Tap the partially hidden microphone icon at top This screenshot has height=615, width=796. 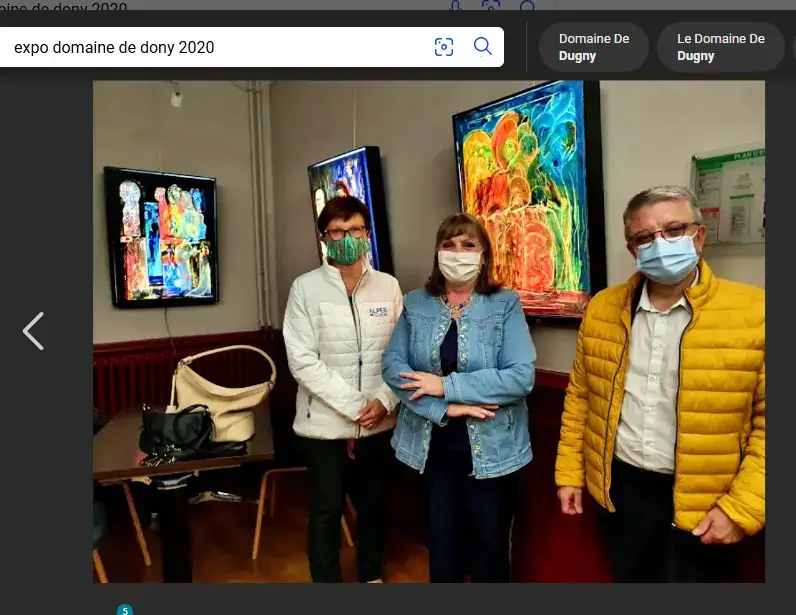[x=456, y=6]
